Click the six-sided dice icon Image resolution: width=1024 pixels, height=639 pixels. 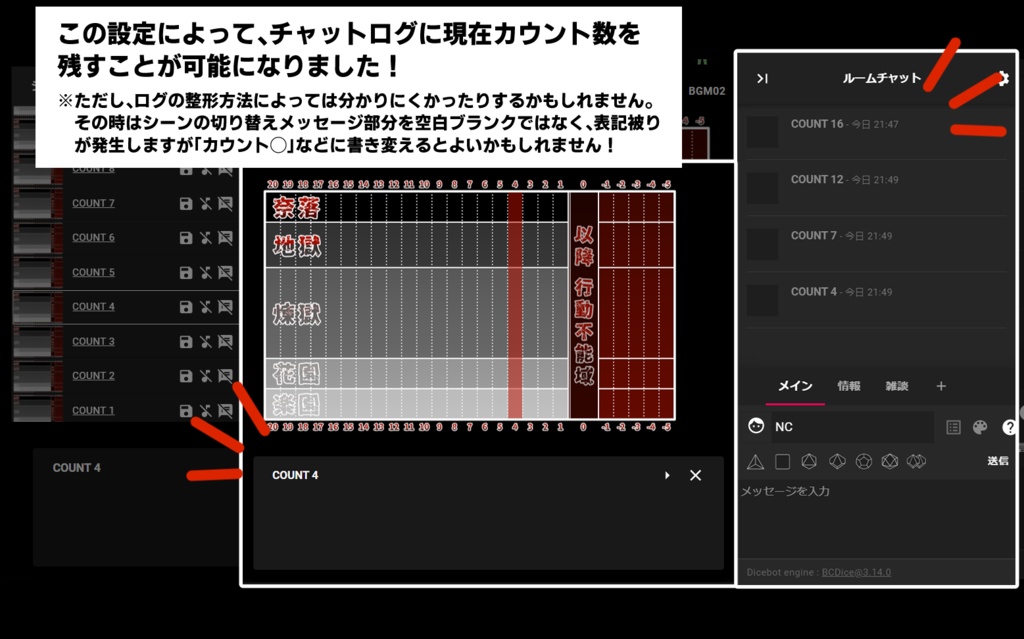pos(783,460)
